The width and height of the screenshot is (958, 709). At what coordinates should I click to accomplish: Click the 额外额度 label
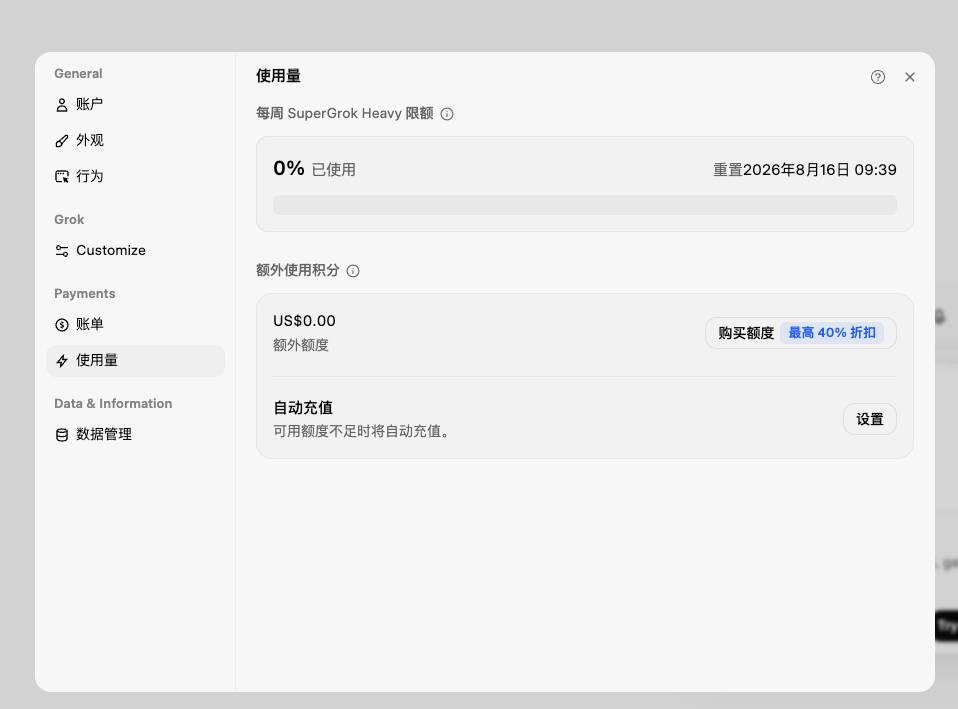(301, 345)
